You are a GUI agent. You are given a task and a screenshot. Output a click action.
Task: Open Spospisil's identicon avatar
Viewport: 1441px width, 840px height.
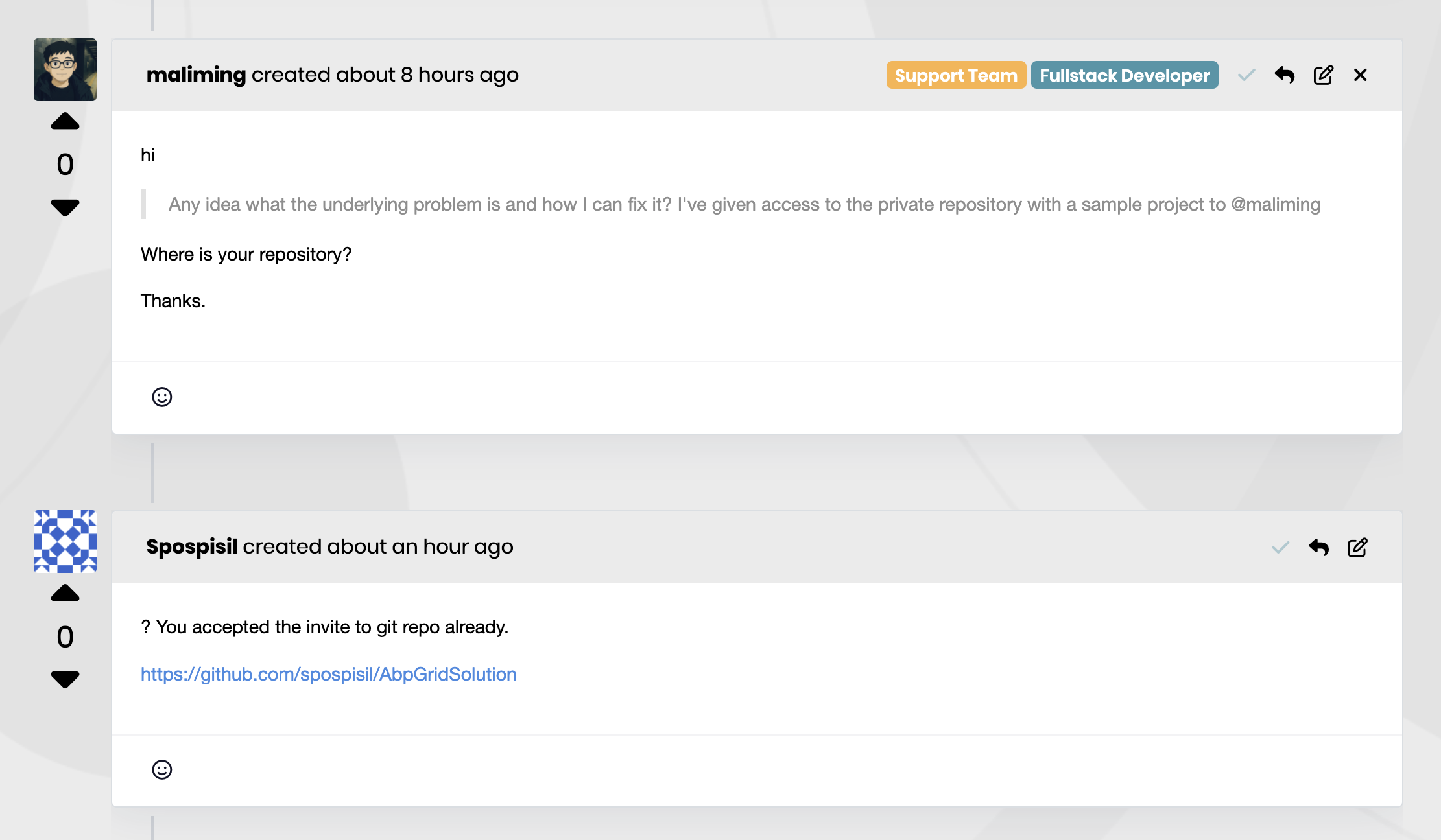click(x=65, y=541)
